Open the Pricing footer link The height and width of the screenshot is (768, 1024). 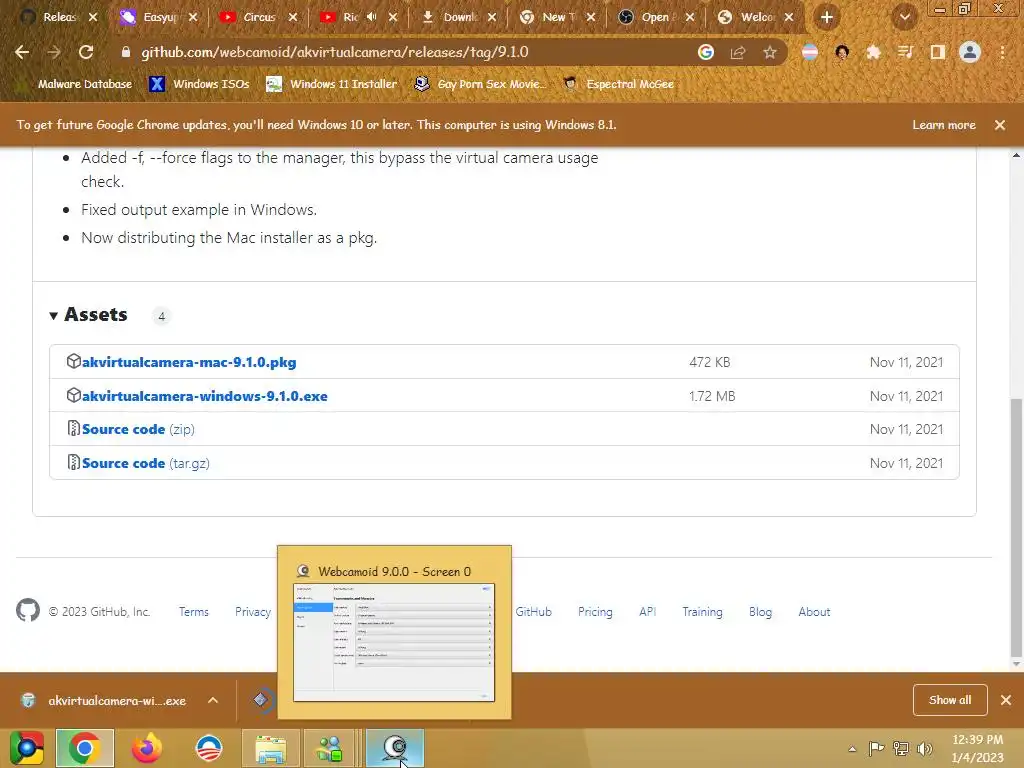(595, 612)
